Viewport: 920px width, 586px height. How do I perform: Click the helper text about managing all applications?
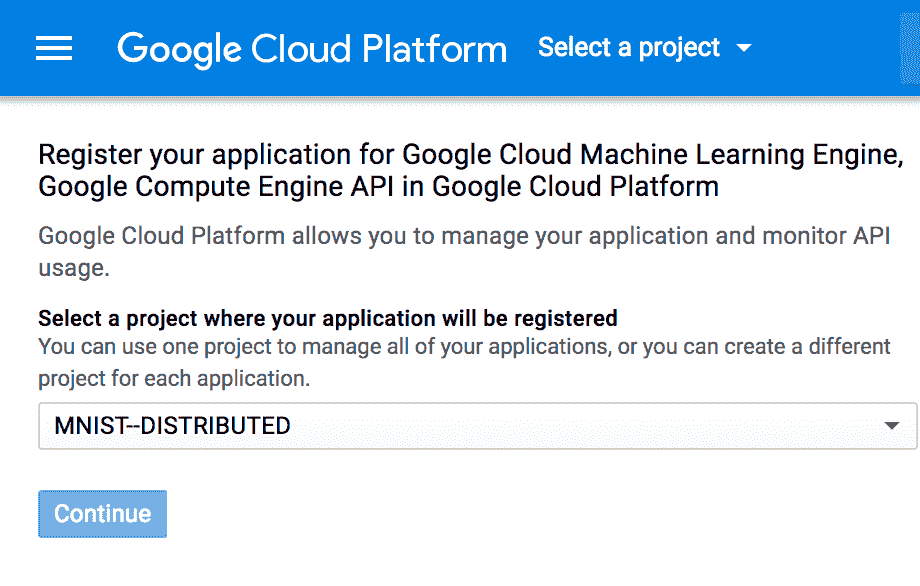464,363
